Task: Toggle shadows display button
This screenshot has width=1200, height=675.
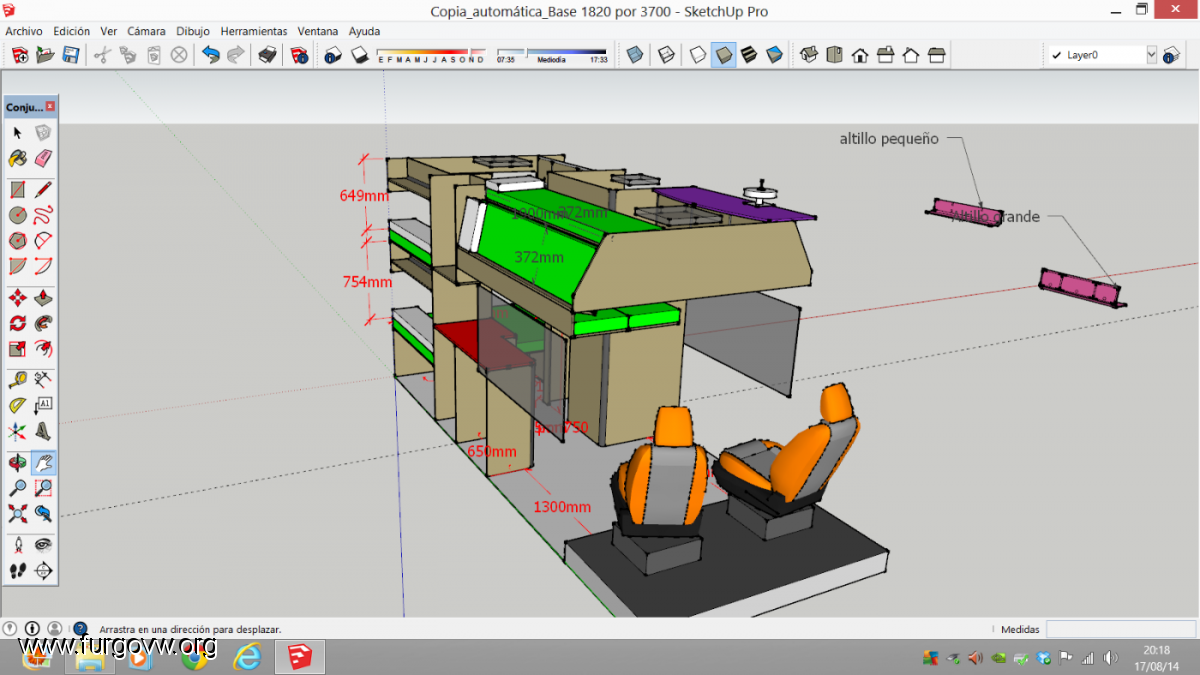Action: pyautogui.click(x=359, y=55)
